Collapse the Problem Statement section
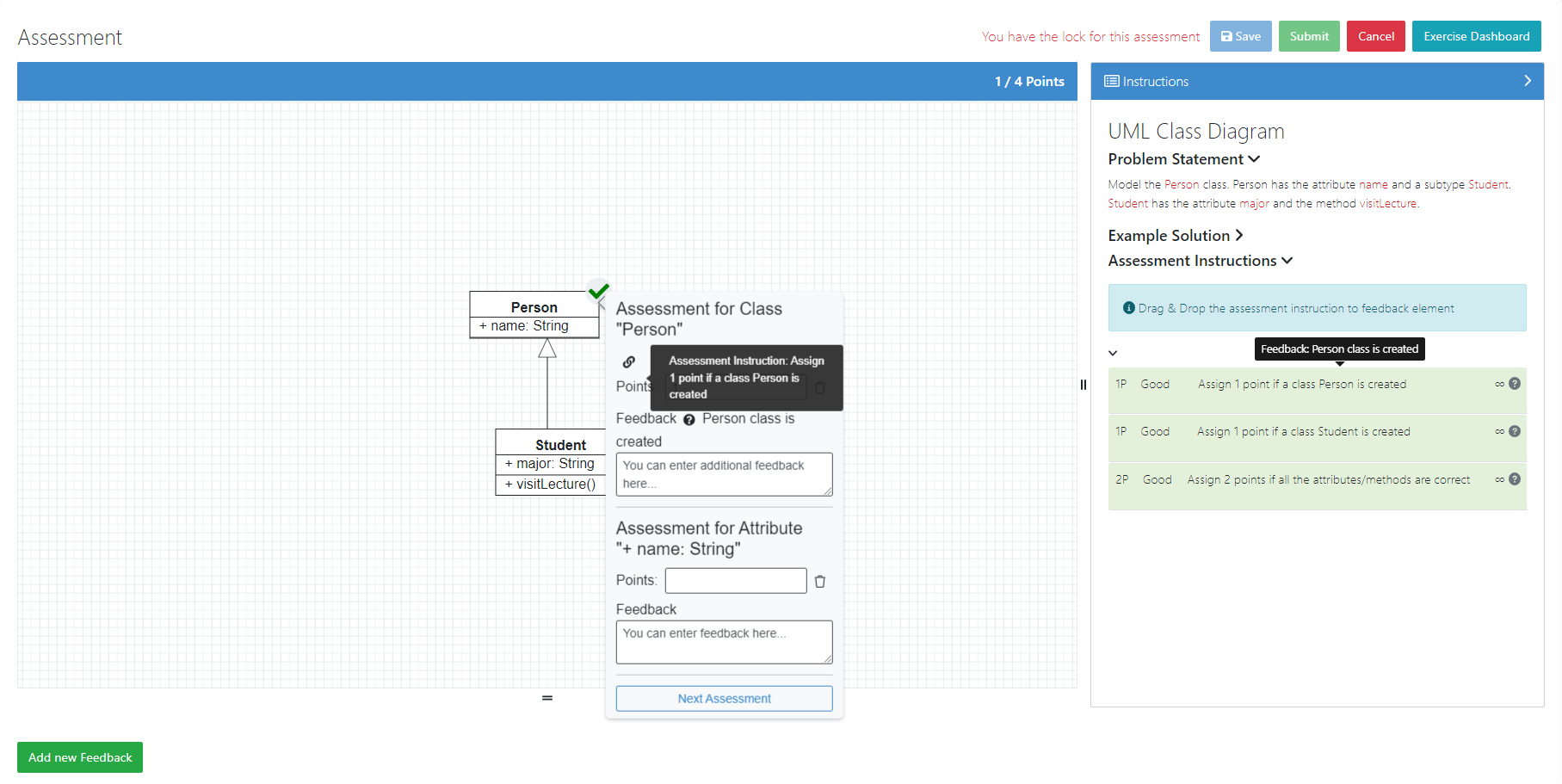 click(x=1254, y=159)
